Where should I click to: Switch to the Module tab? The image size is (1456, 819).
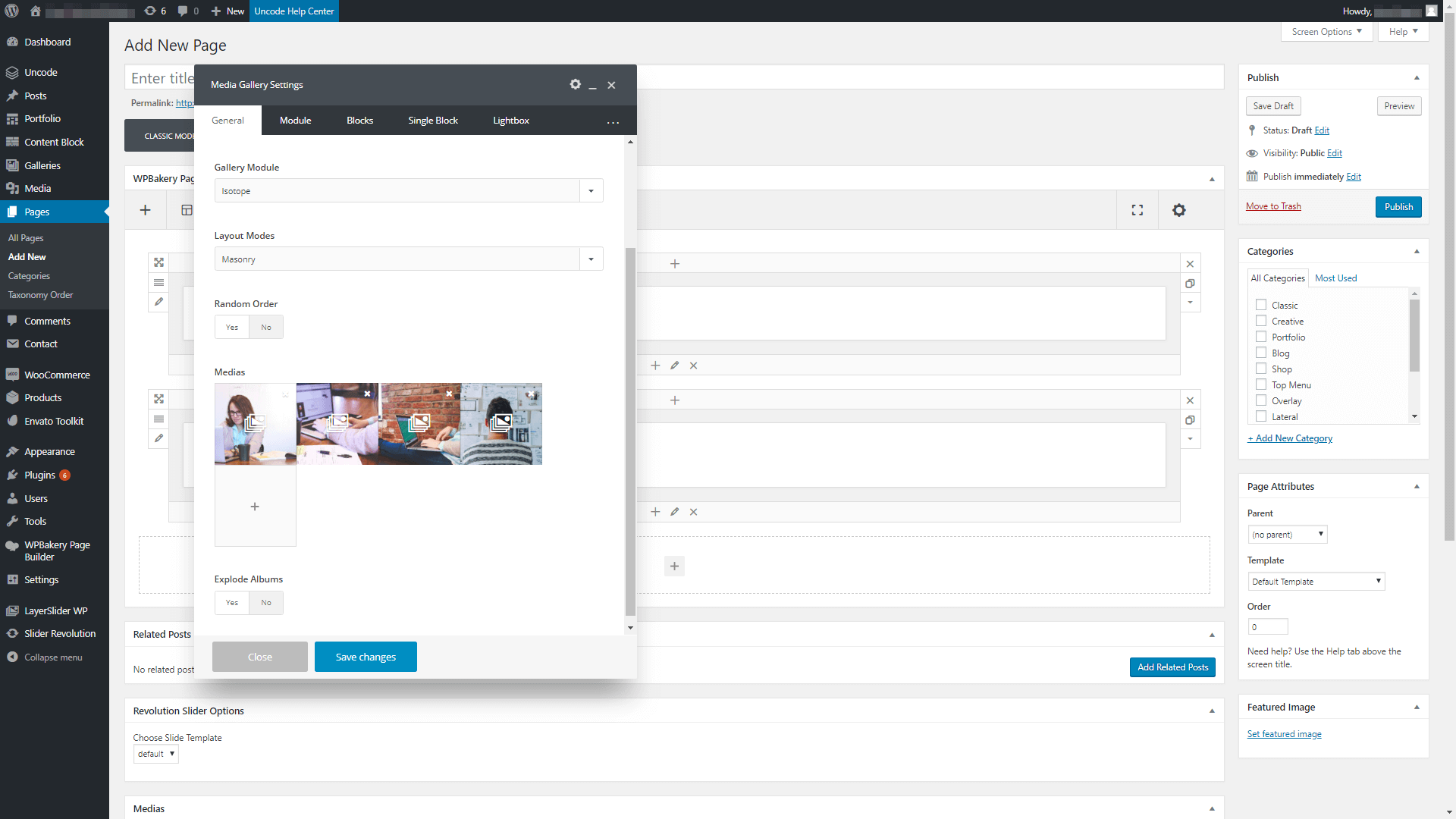click(x=296, y=121)
